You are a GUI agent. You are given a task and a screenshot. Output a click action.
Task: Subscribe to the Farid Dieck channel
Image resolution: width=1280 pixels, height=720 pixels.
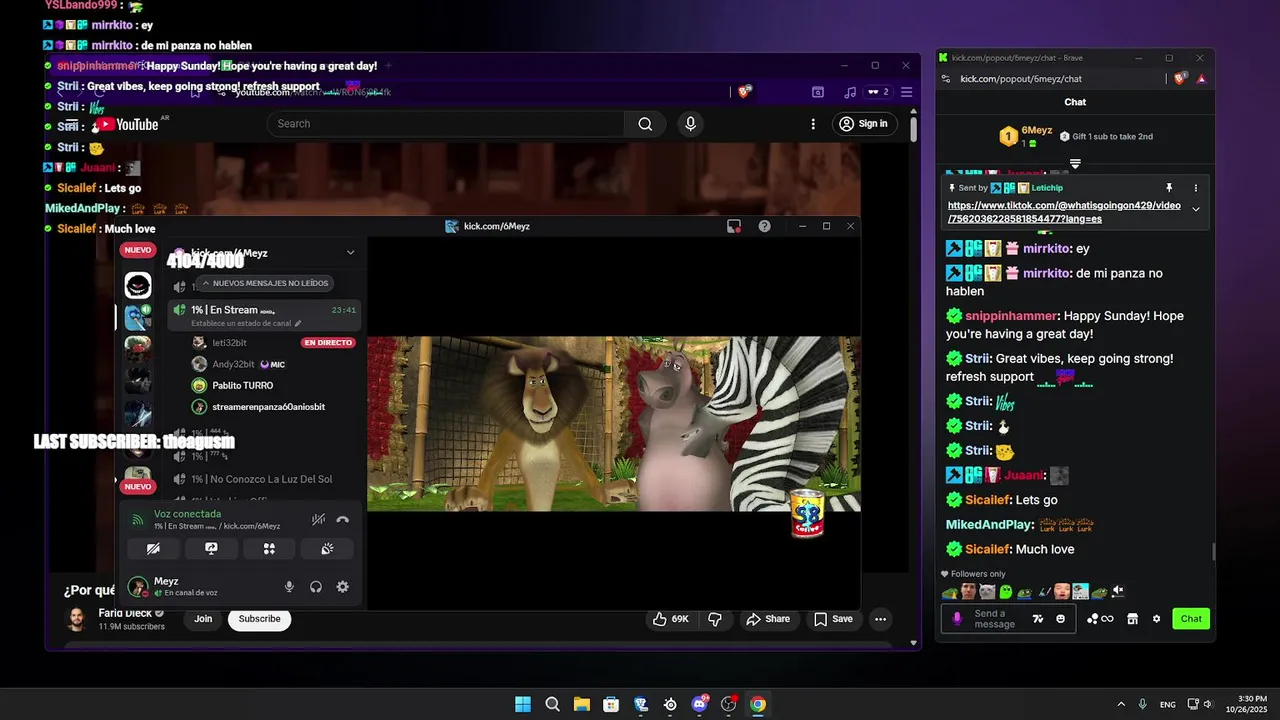click(x=259, y=619)
